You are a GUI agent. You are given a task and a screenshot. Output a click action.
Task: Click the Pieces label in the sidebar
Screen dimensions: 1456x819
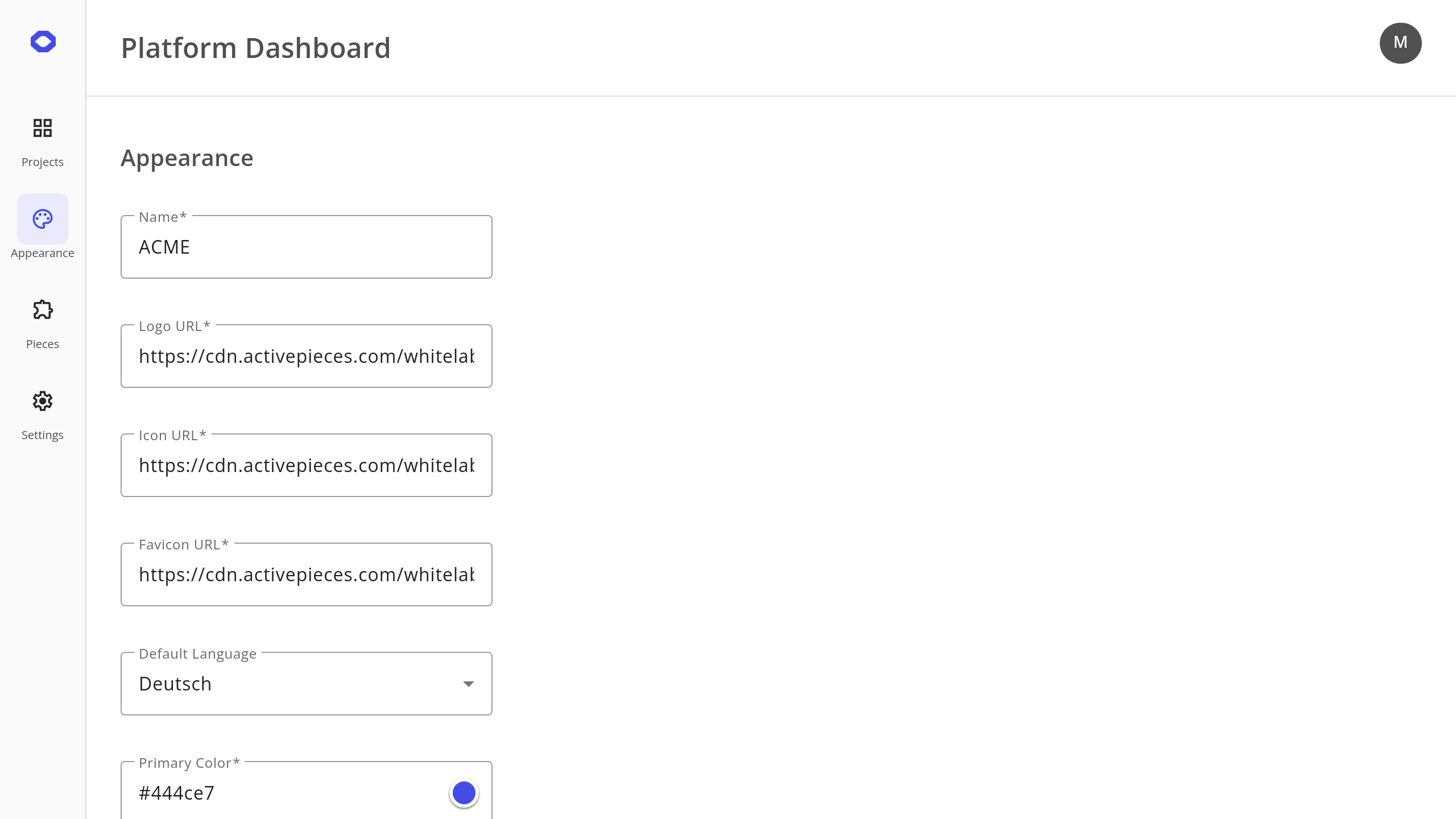(43, 344)
